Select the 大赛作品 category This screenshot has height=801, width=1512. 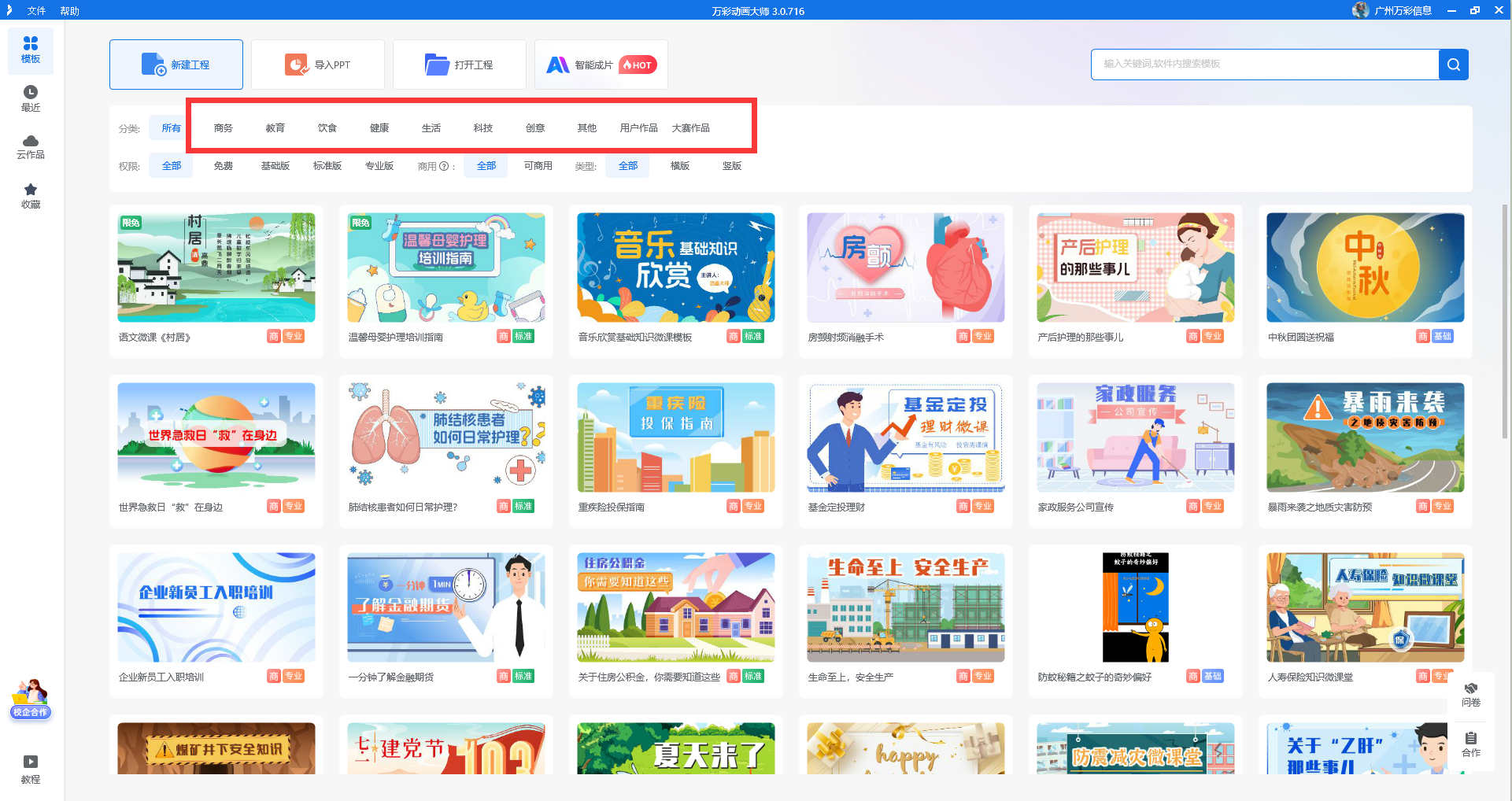691,127
